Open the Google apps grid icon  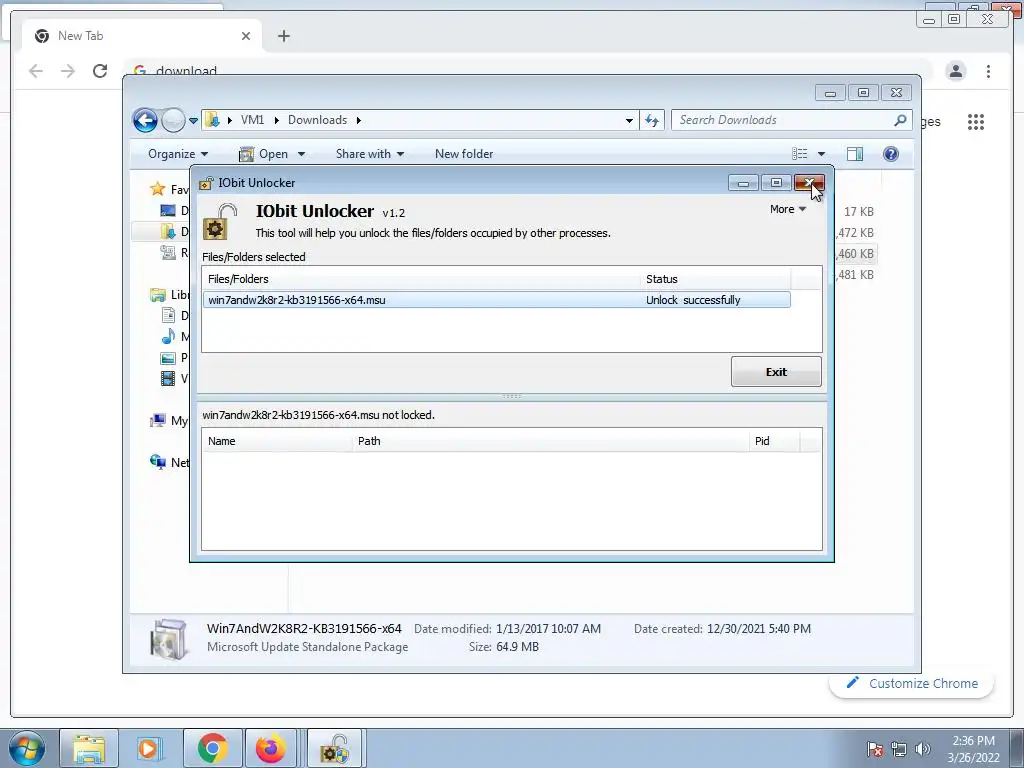click(976, 121)
